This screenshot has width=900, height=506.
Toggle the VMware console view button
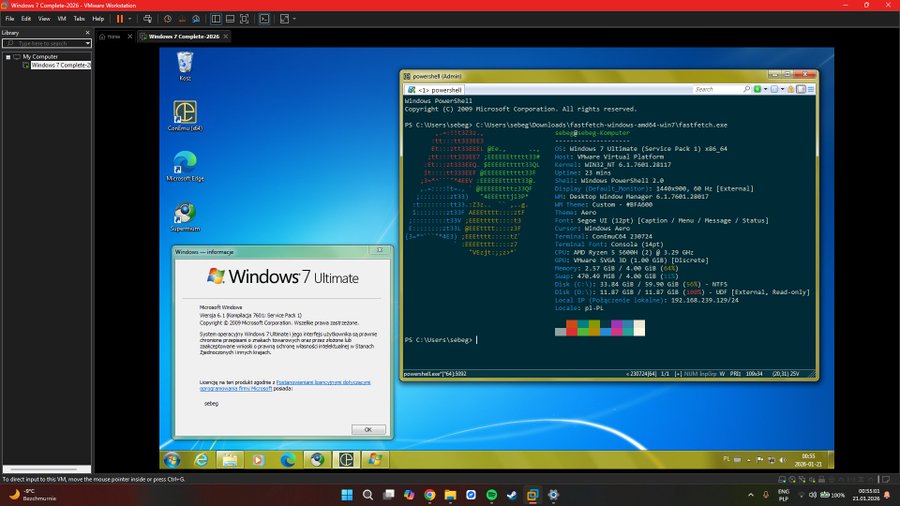point(264,18)
